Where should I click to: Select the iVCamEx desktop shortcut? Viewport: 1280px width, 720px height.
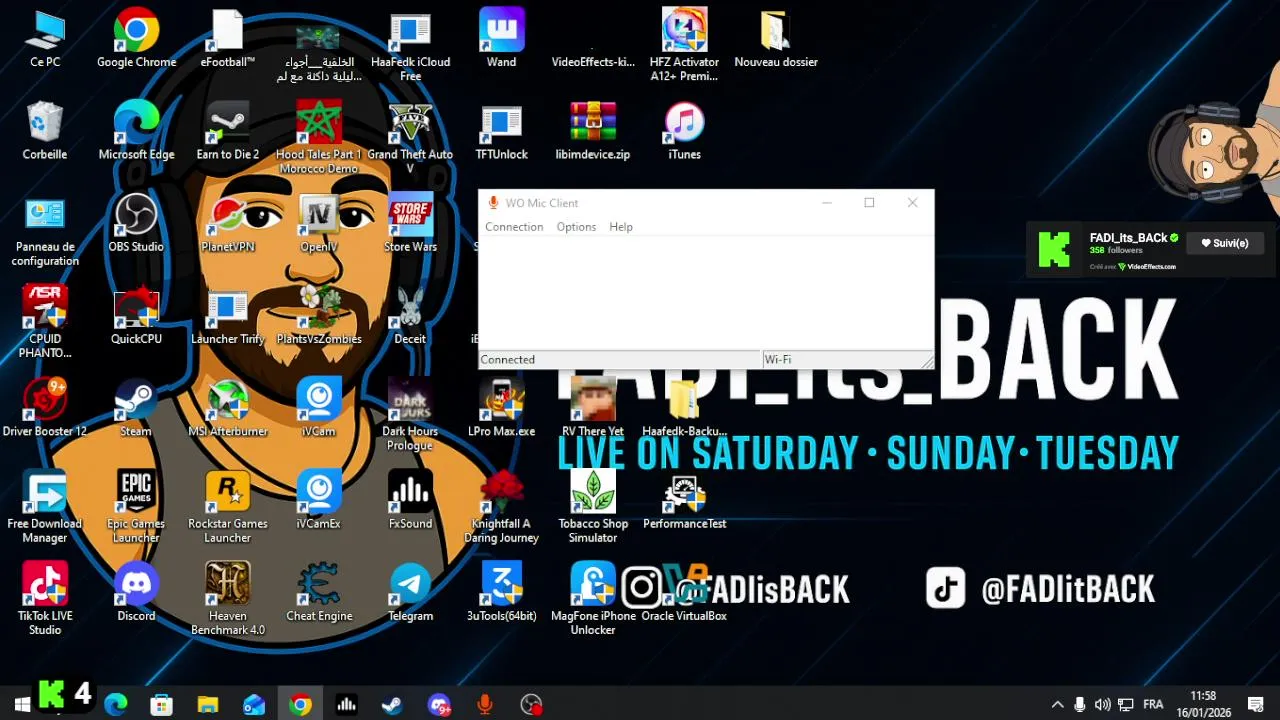[x=319, y=500]
